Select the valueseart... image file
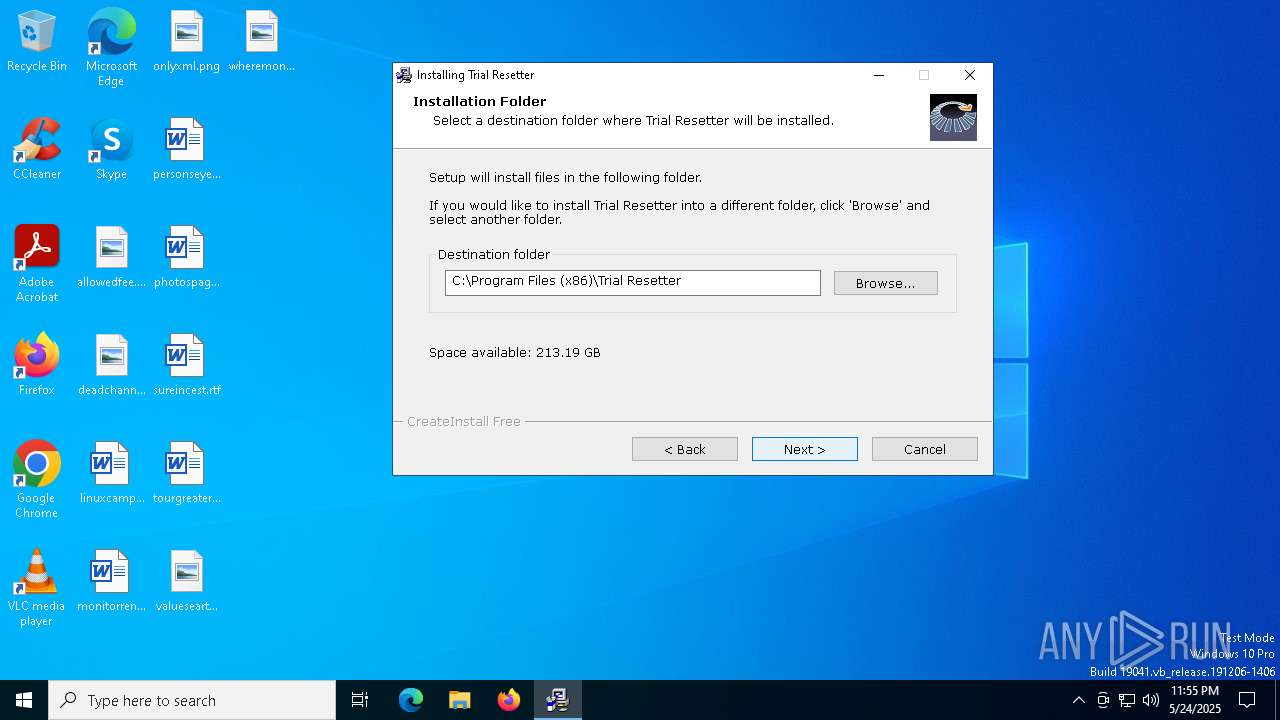This screenshot has height=720, width=1280. click(186, 581)
